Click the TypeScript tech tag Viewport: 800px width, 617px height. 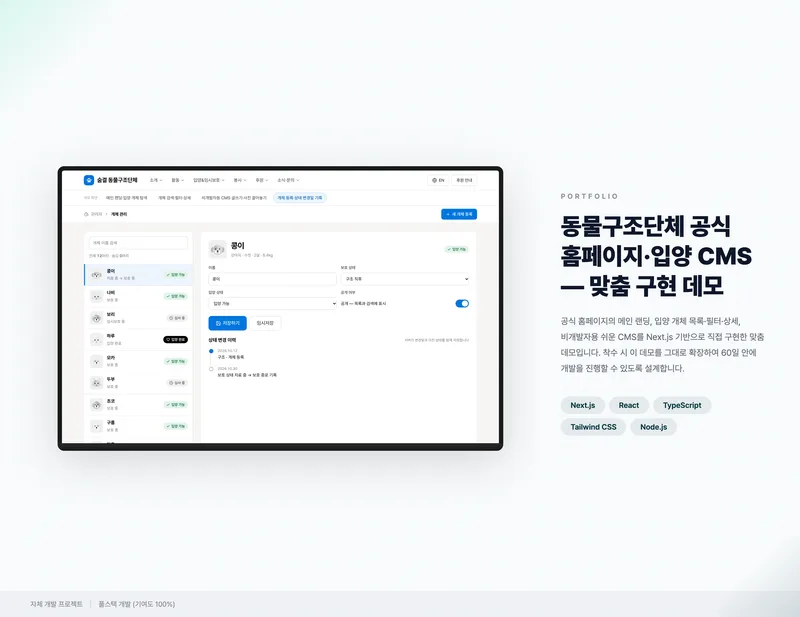[682, 405]
